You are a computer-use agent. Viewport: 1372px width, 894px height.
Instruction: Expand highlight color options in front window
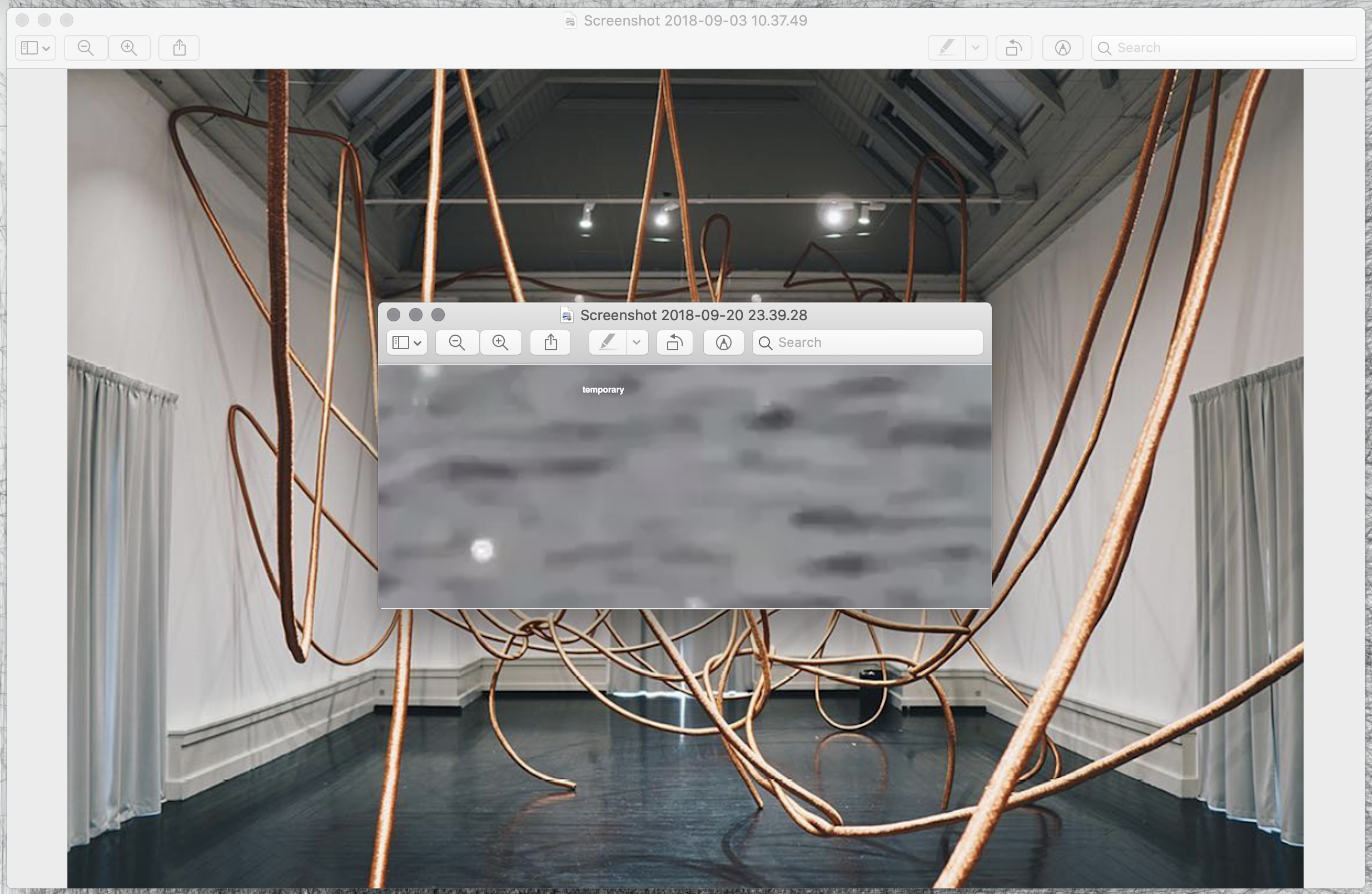[x=637, y=342]
